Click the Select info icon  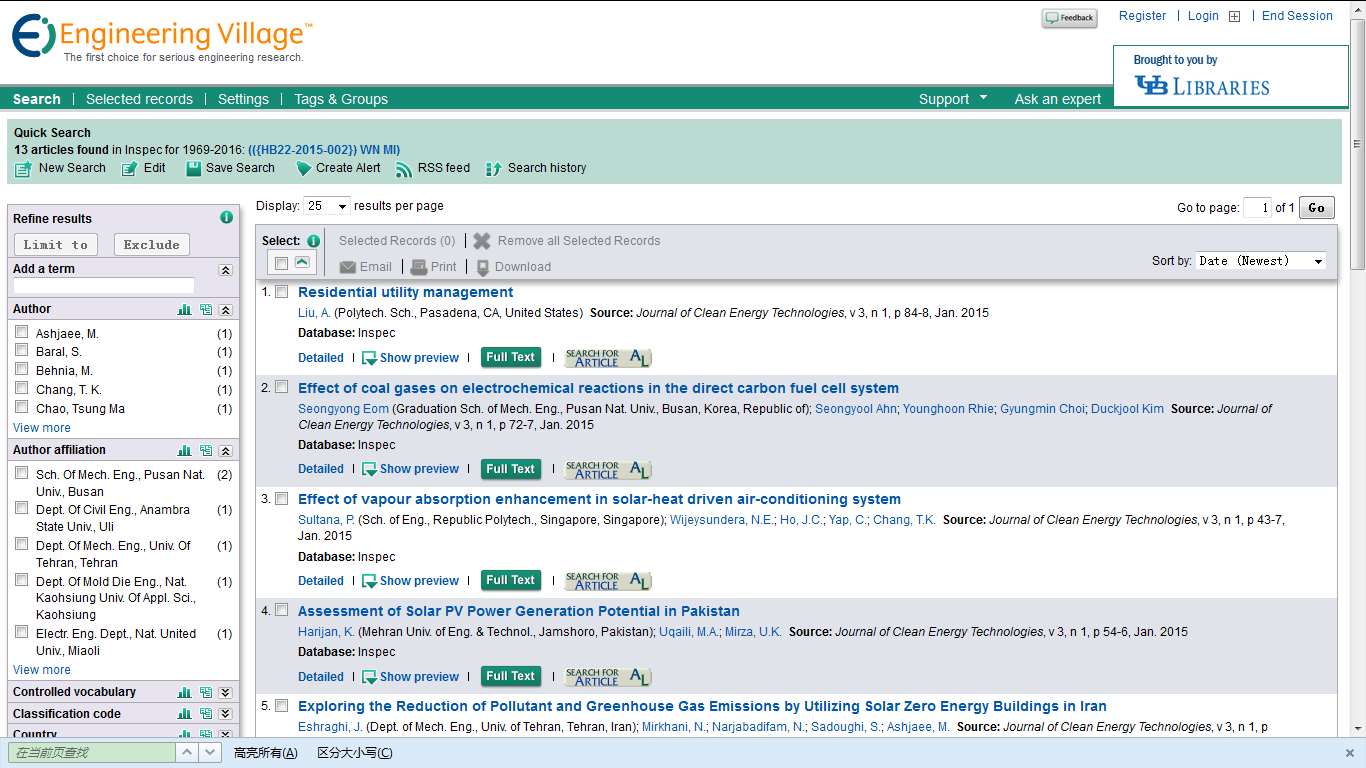(313, 241)
